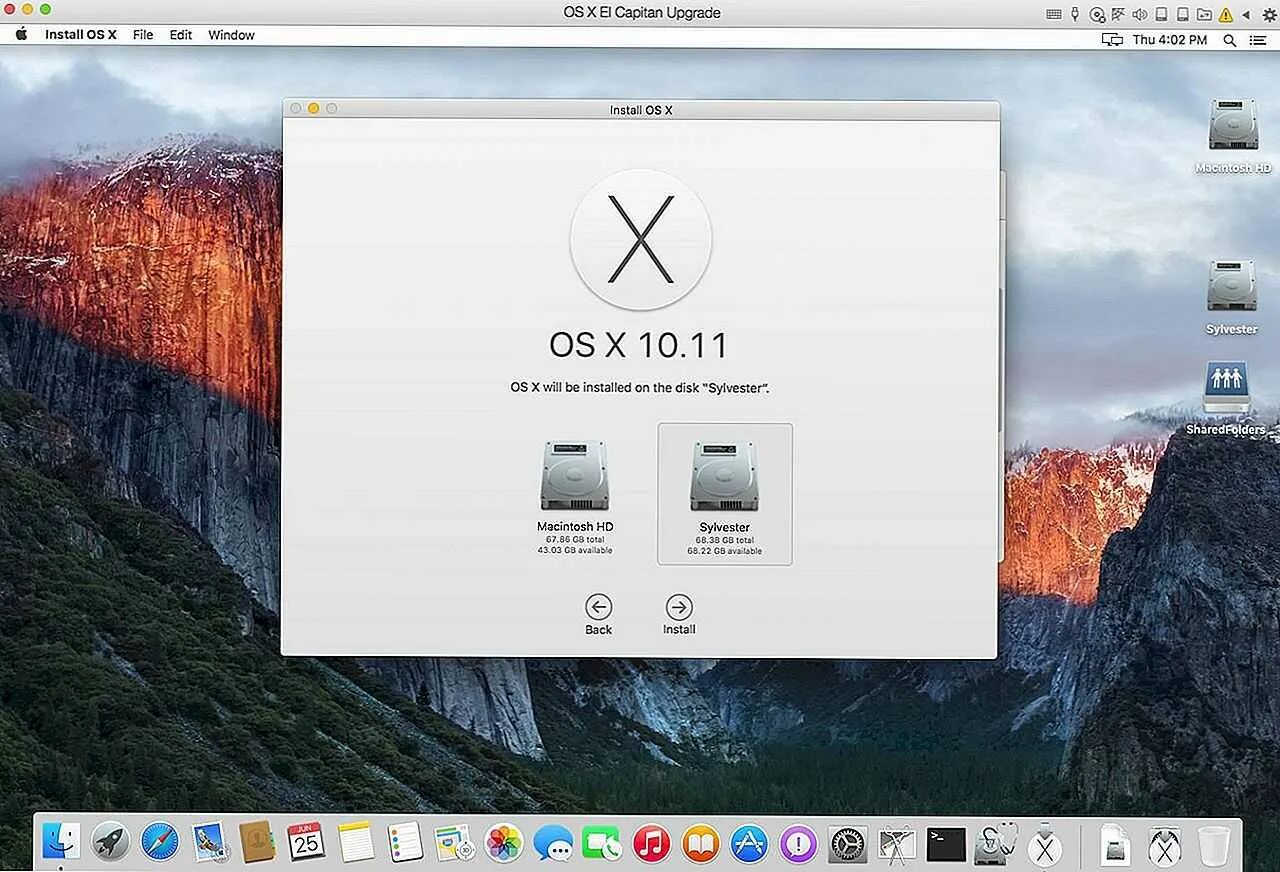
Task: Click the keyboard status icon in title bar
Action: (1054, 14)
